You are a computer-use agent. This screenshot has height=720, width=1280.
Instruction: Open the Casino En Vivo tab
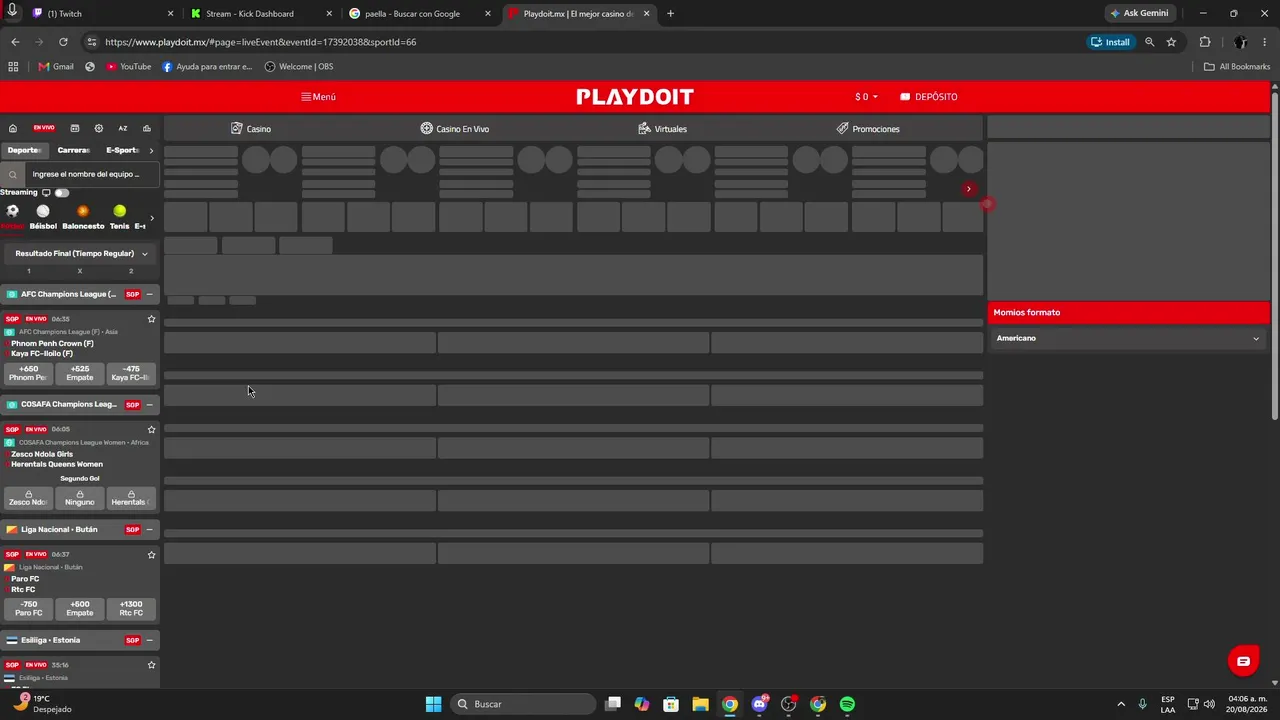point(455,129)
